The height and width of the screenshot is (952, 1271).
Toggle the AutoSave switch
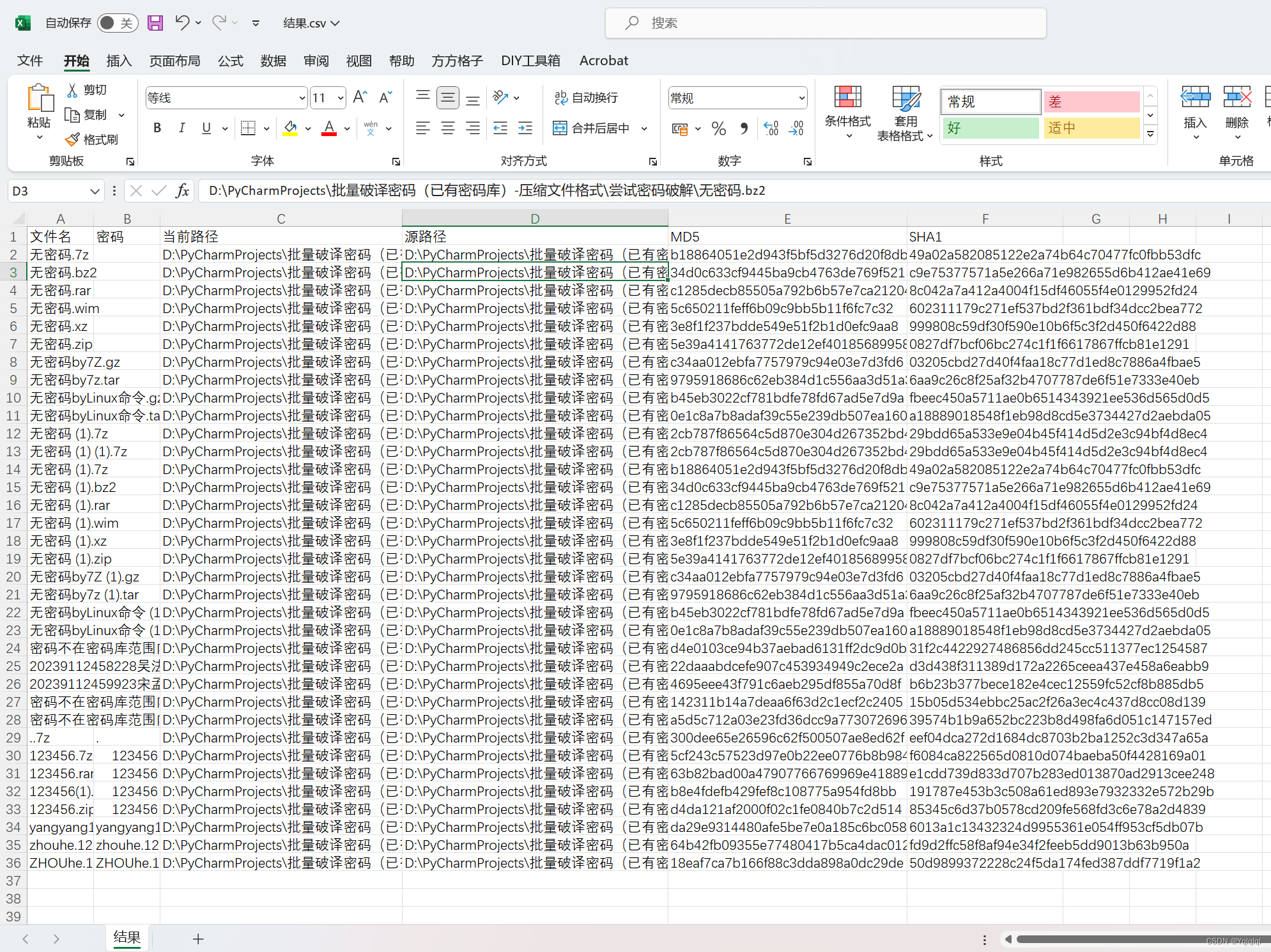(116, 23)
